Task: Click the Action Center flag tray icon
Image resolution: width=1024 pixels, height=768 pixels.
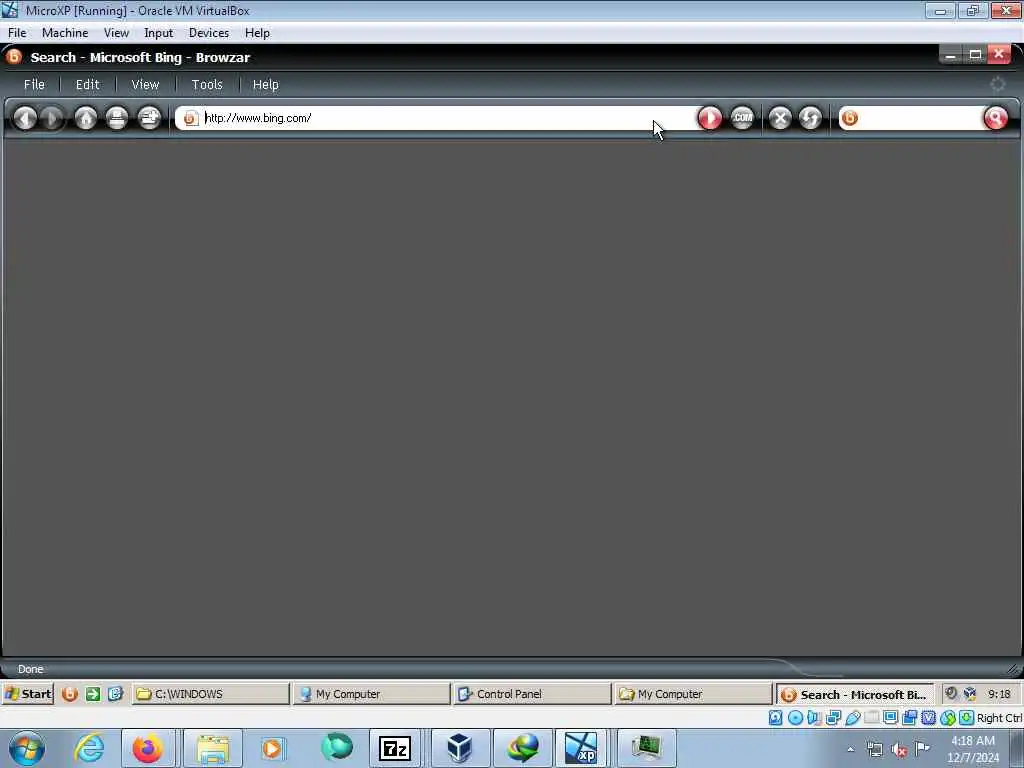Action: tap(922, 749)
